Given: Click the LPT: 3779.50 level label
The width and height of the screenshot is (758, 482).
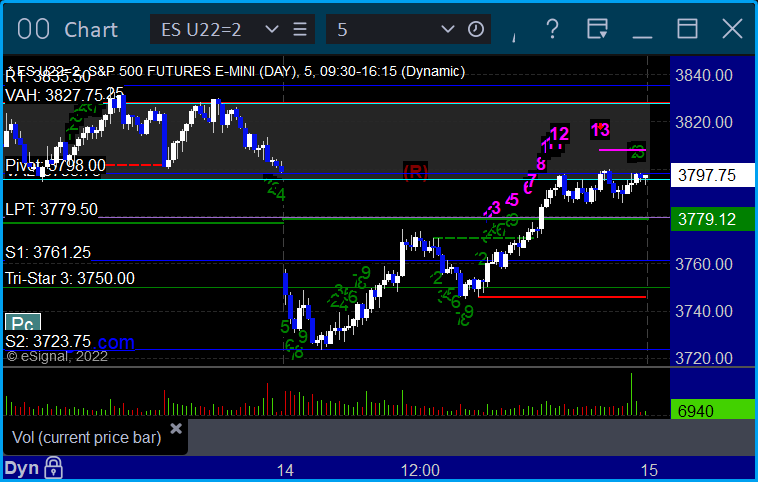Looking at the screenshot, I should 51,209.
